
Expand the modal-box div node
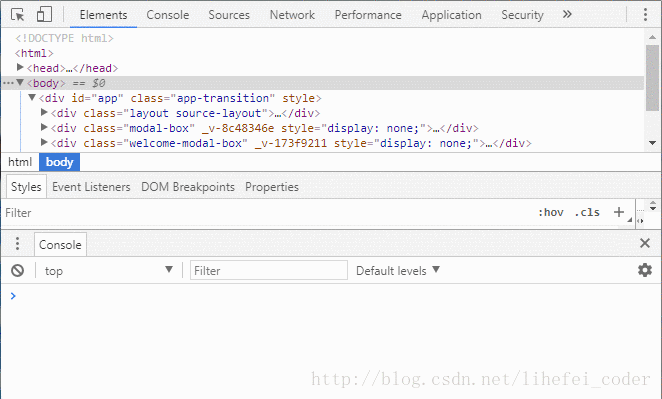click(43, 127)
